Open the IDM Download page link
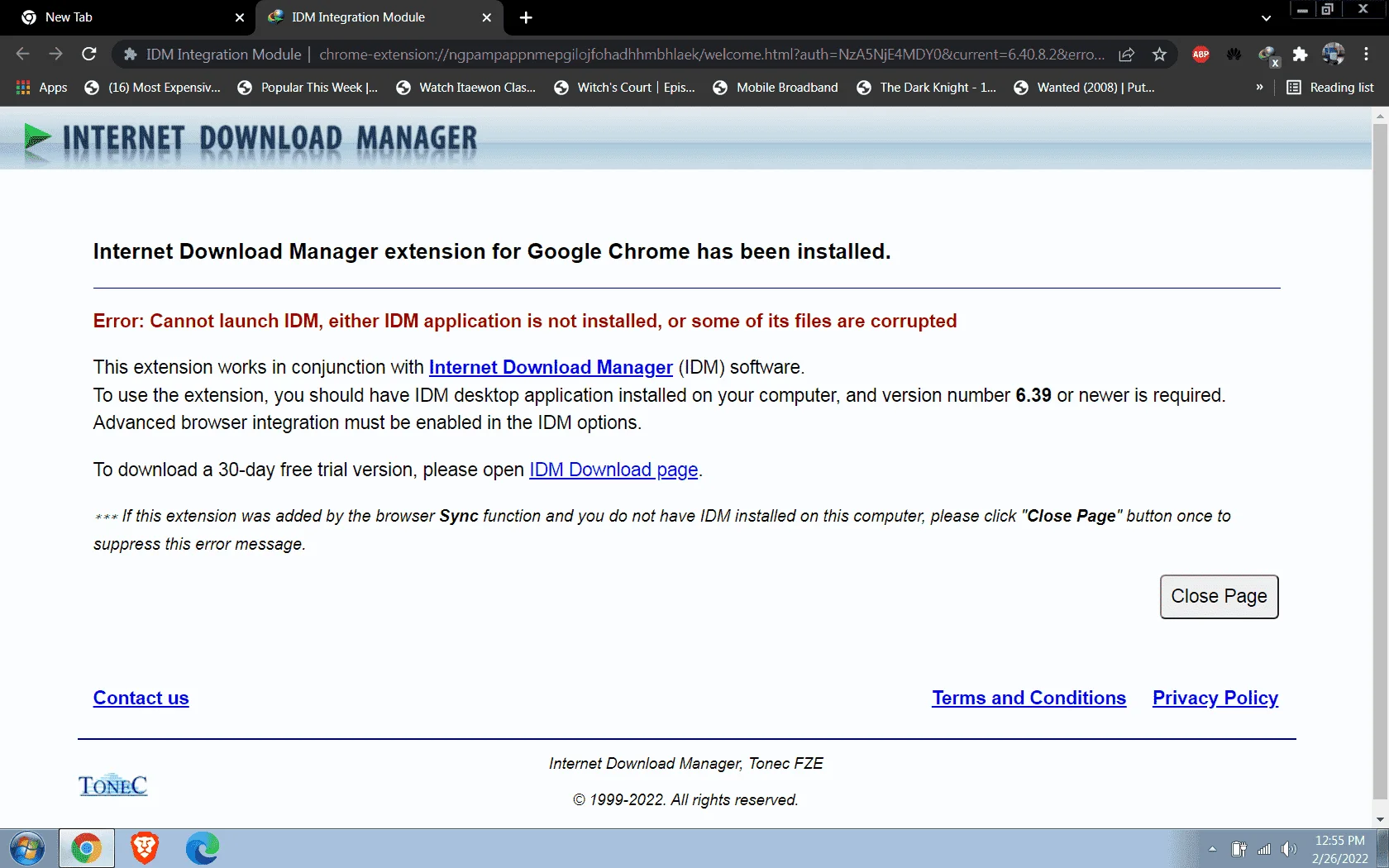The image size is (1389, 868). [x=613, y=470]
